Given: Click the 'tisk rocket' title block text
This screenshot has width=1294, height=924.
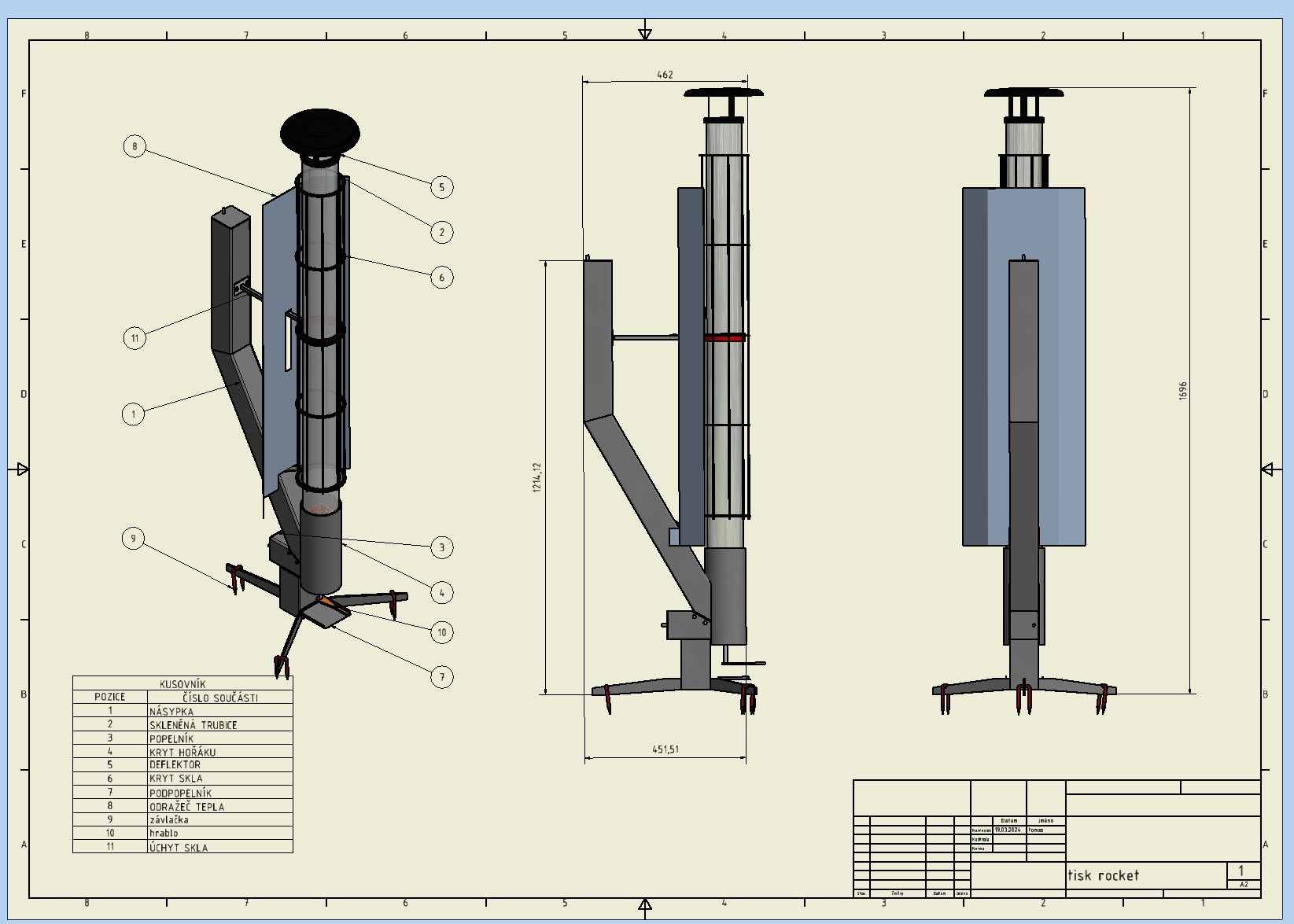Looking at the screenshot, I should click(1103, 875).
